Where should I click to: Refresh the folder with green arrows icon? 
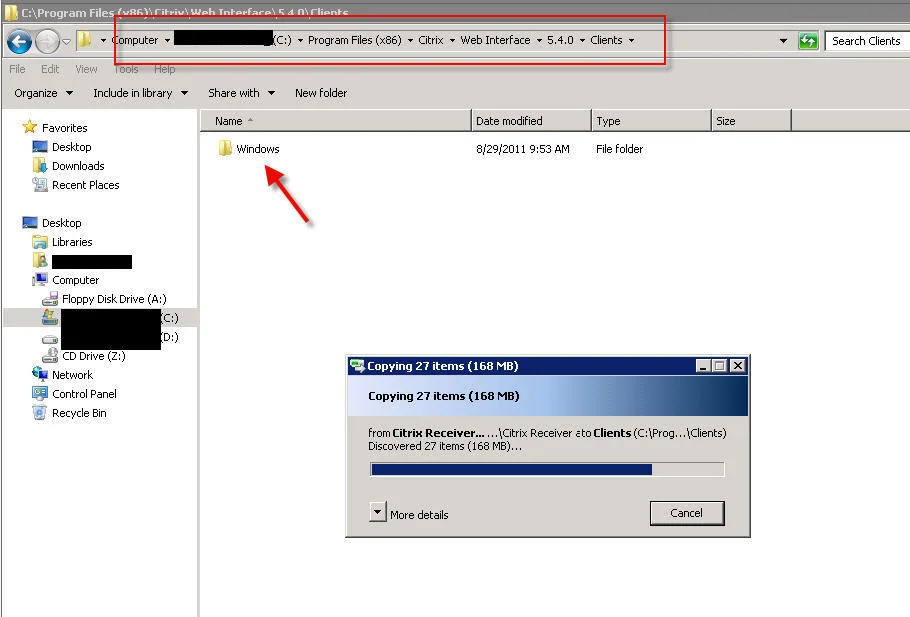pos(808,41)
